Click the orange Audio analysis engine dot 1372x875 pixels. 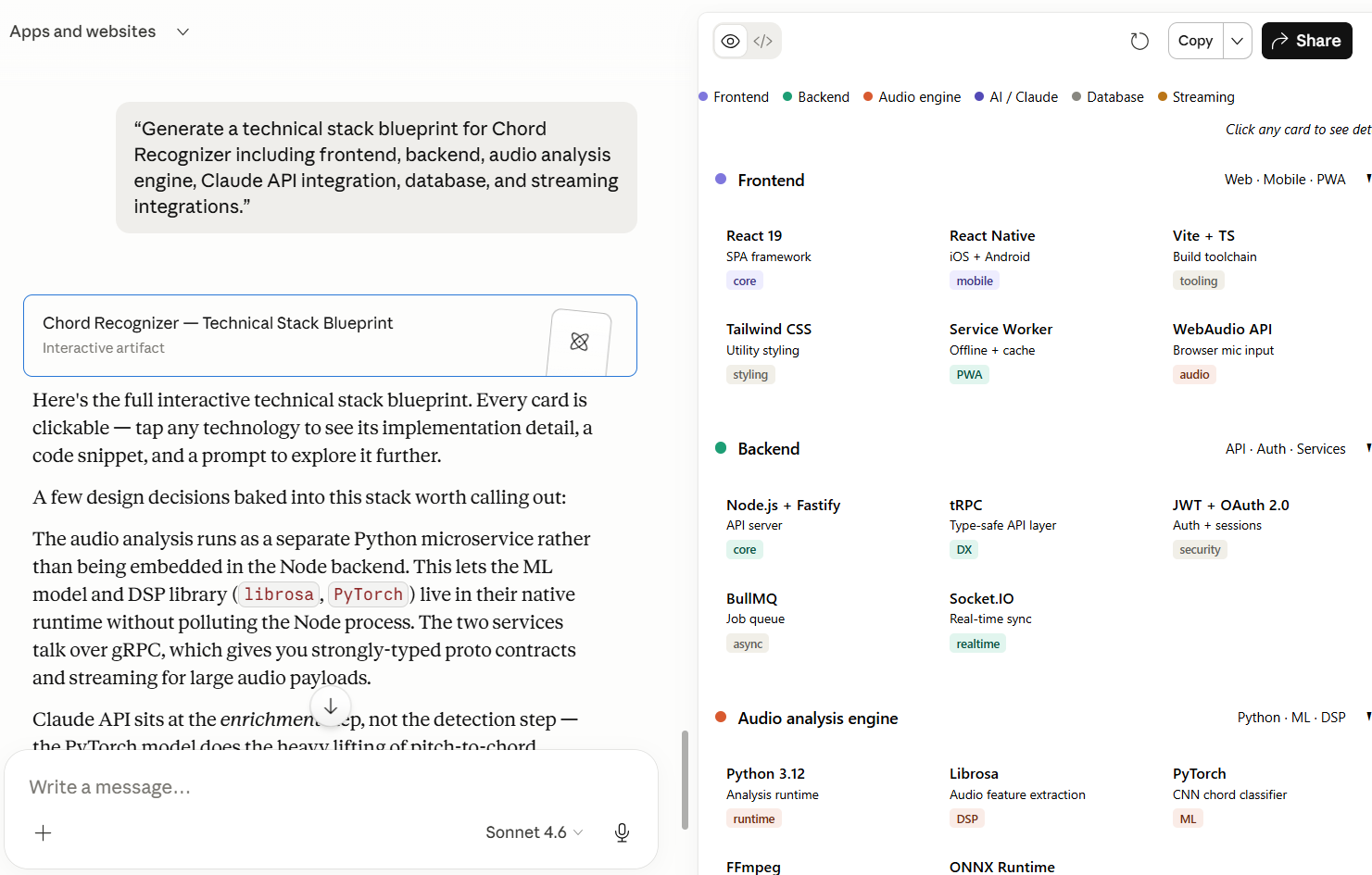click(x=721, y=717)
